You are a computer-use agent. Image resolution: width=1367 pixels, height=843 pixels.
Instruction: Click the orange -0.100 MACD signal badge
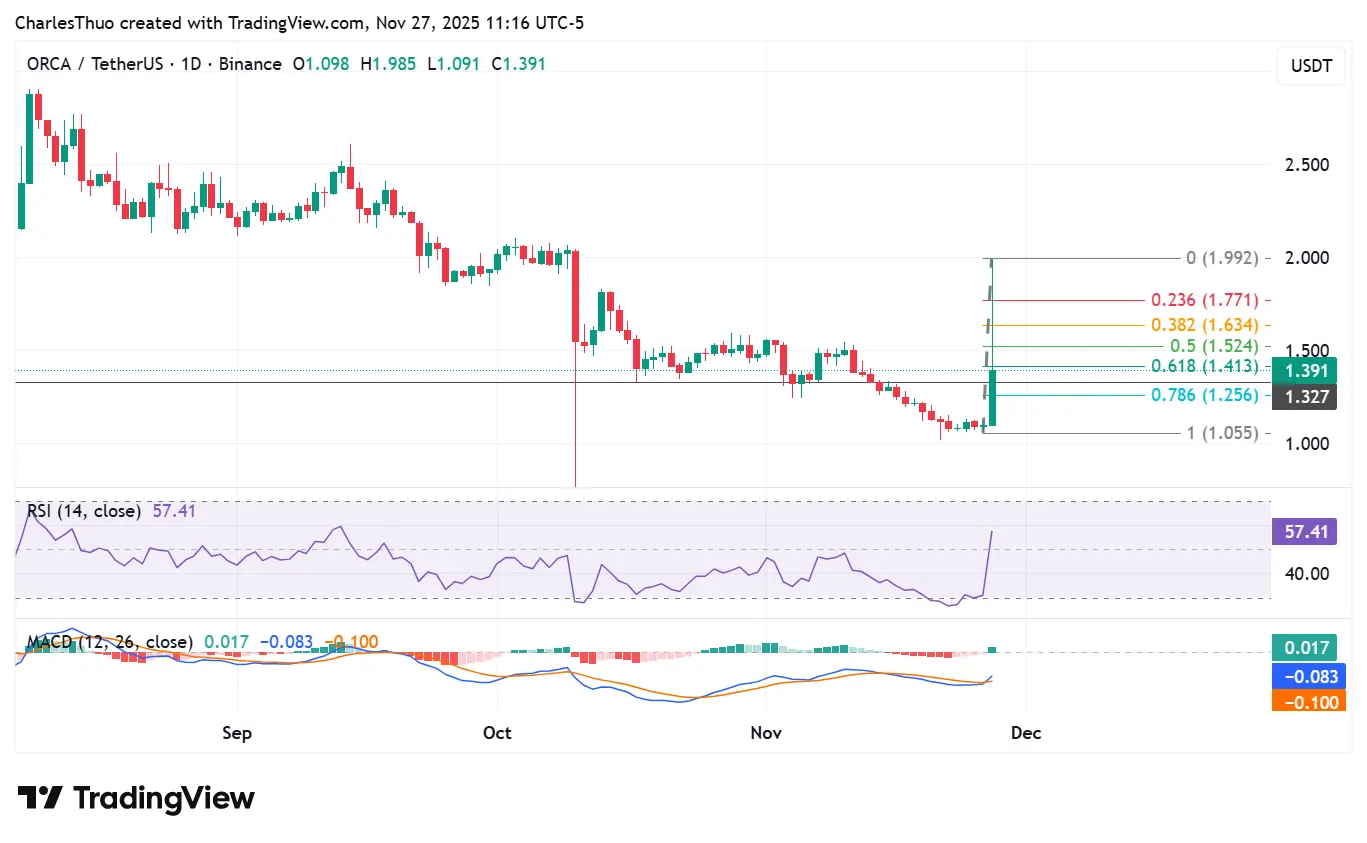[1306, 702]
